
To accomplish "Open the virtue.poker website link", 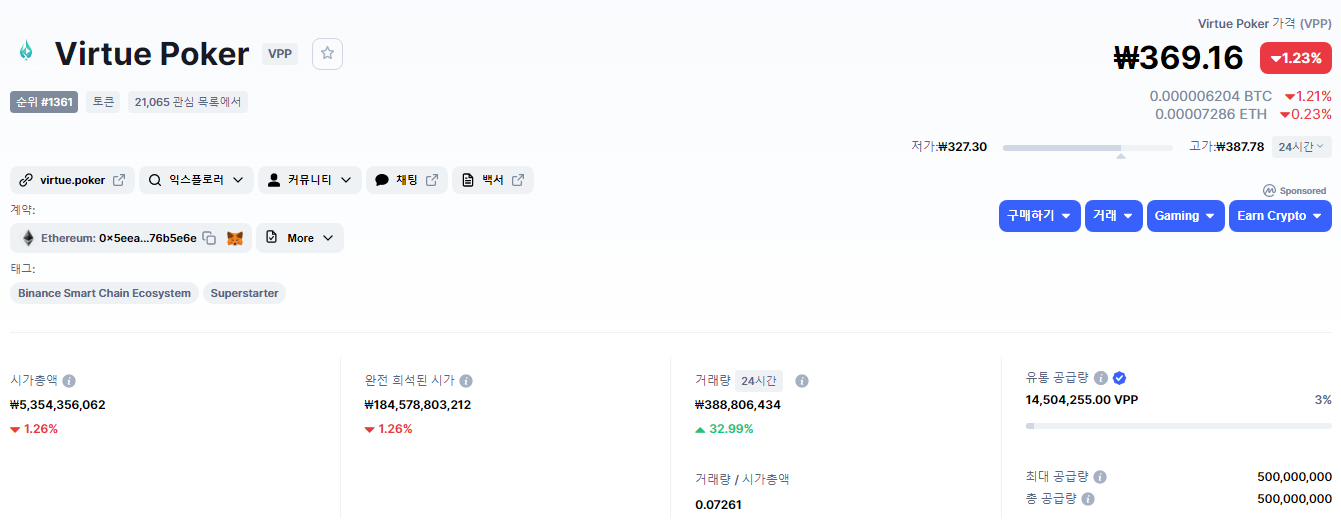I will pos(72,180).
